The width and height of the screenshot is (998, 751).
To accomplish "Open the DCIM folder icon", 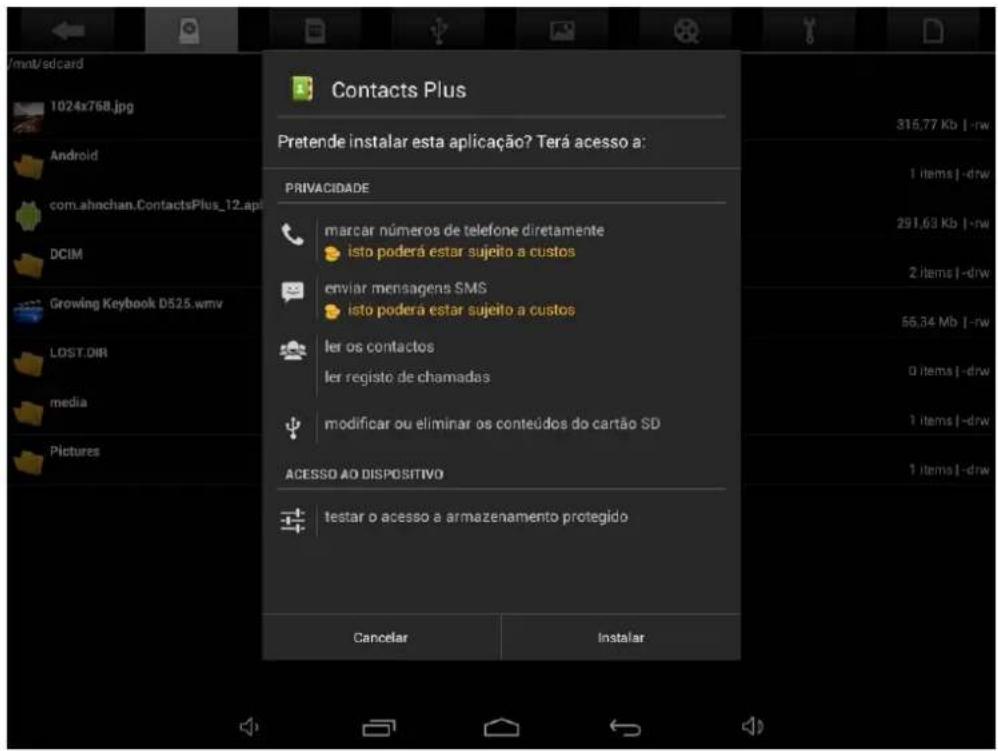I will coord(29,265).
